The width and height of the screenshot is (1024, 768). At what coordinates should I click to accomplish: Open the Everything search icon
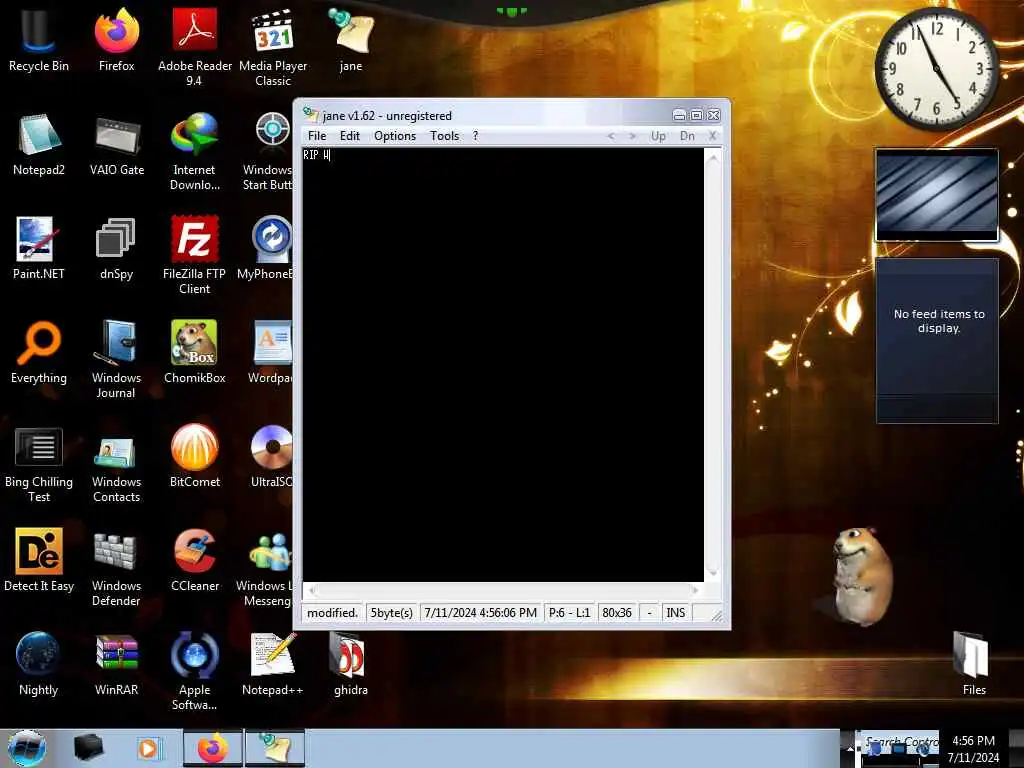pos(39,353)
